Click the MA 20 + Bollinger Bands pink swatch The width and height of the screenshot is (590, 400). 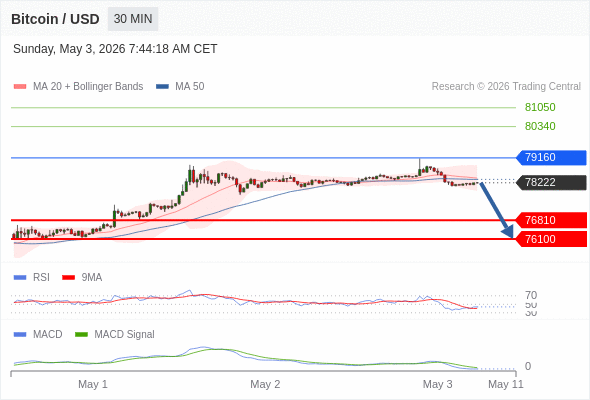20,87
